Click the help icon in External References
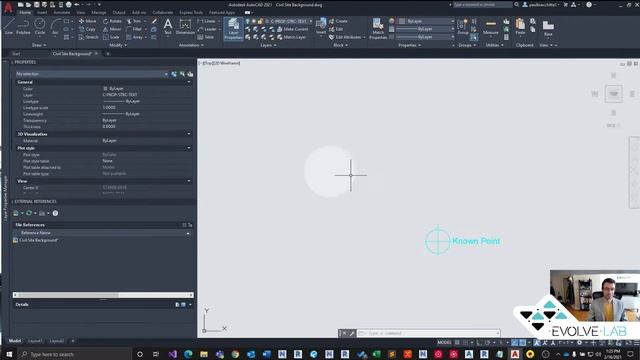640x360 pixels. [x=55, y=213]
